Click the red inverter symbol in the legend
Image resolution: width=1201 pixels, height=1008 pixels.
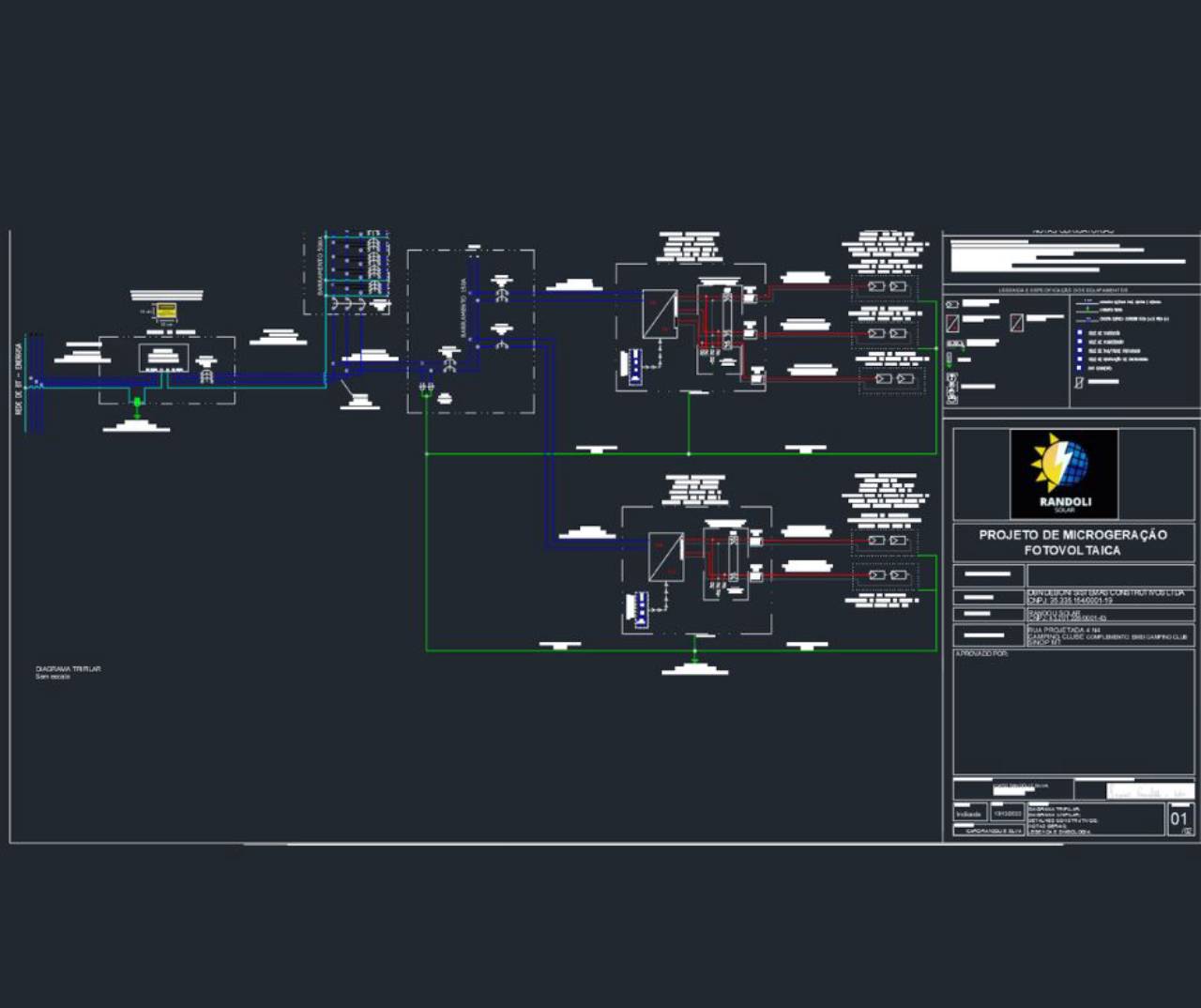tap(952, 323)
